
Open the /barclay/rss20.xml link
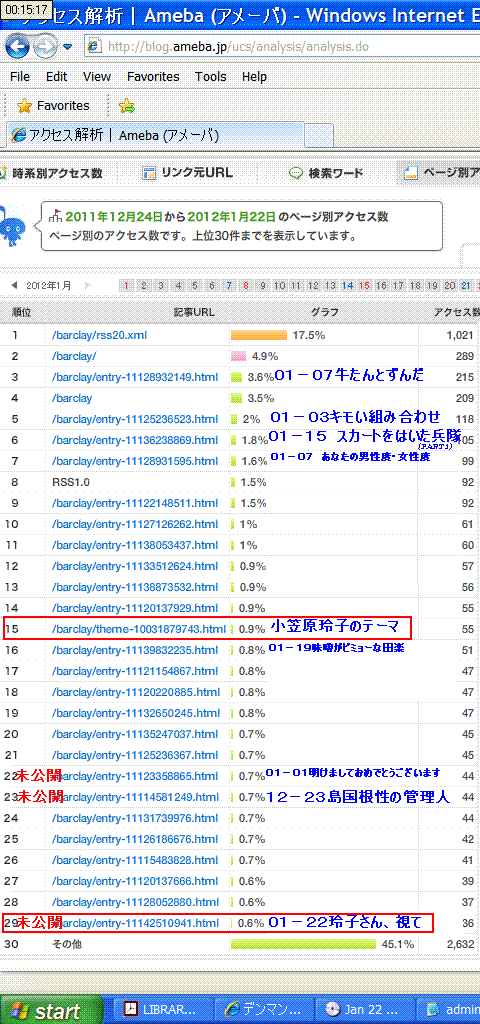click(99, 335)
